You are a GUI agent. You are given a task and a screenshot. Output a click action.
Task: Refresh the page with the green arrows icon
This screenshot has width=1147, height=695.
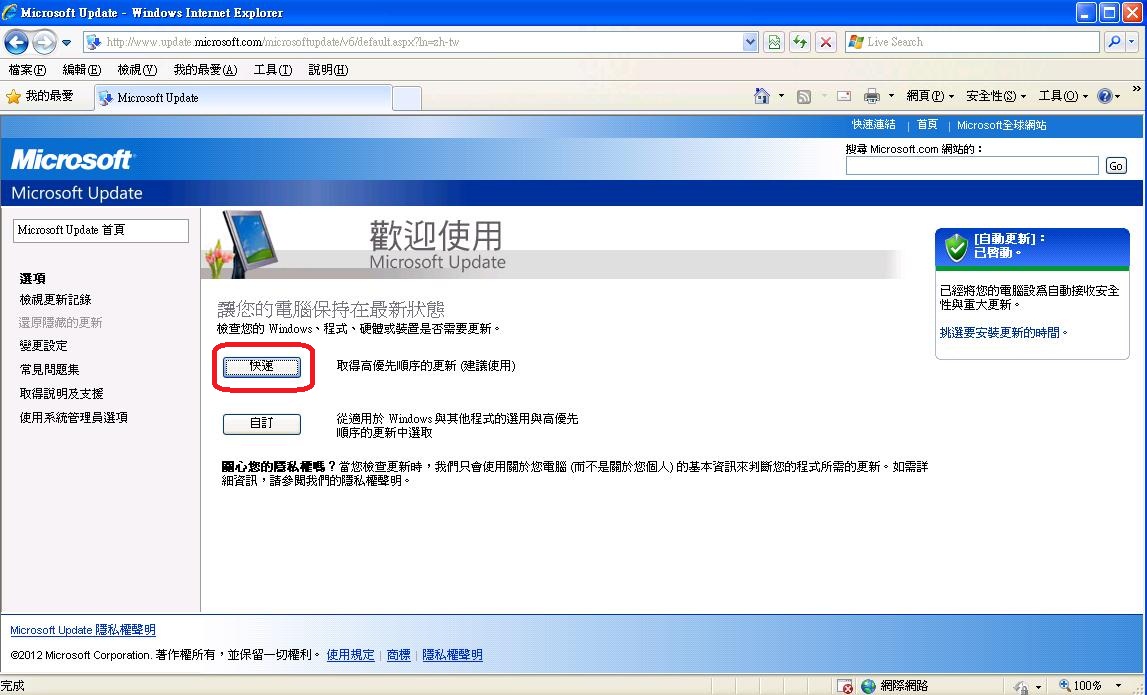[800, 42]
